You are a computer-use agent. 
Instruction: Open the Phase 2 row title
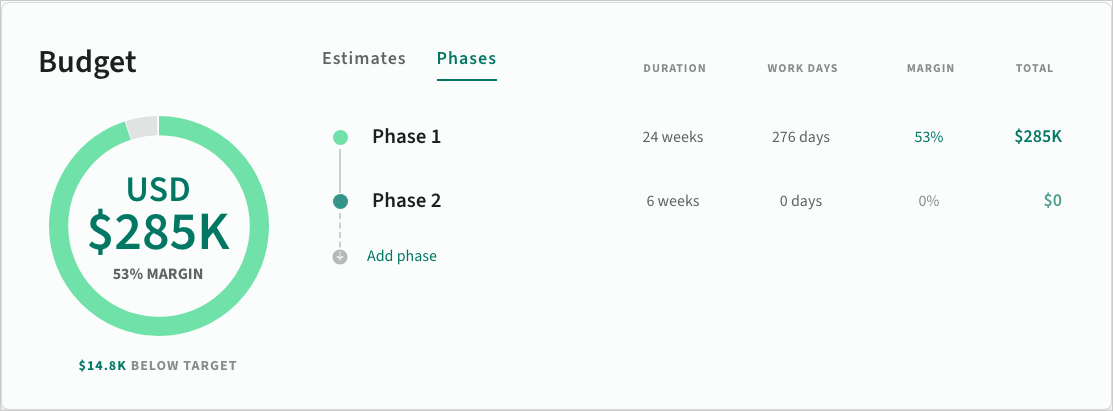tap(406, 201)
